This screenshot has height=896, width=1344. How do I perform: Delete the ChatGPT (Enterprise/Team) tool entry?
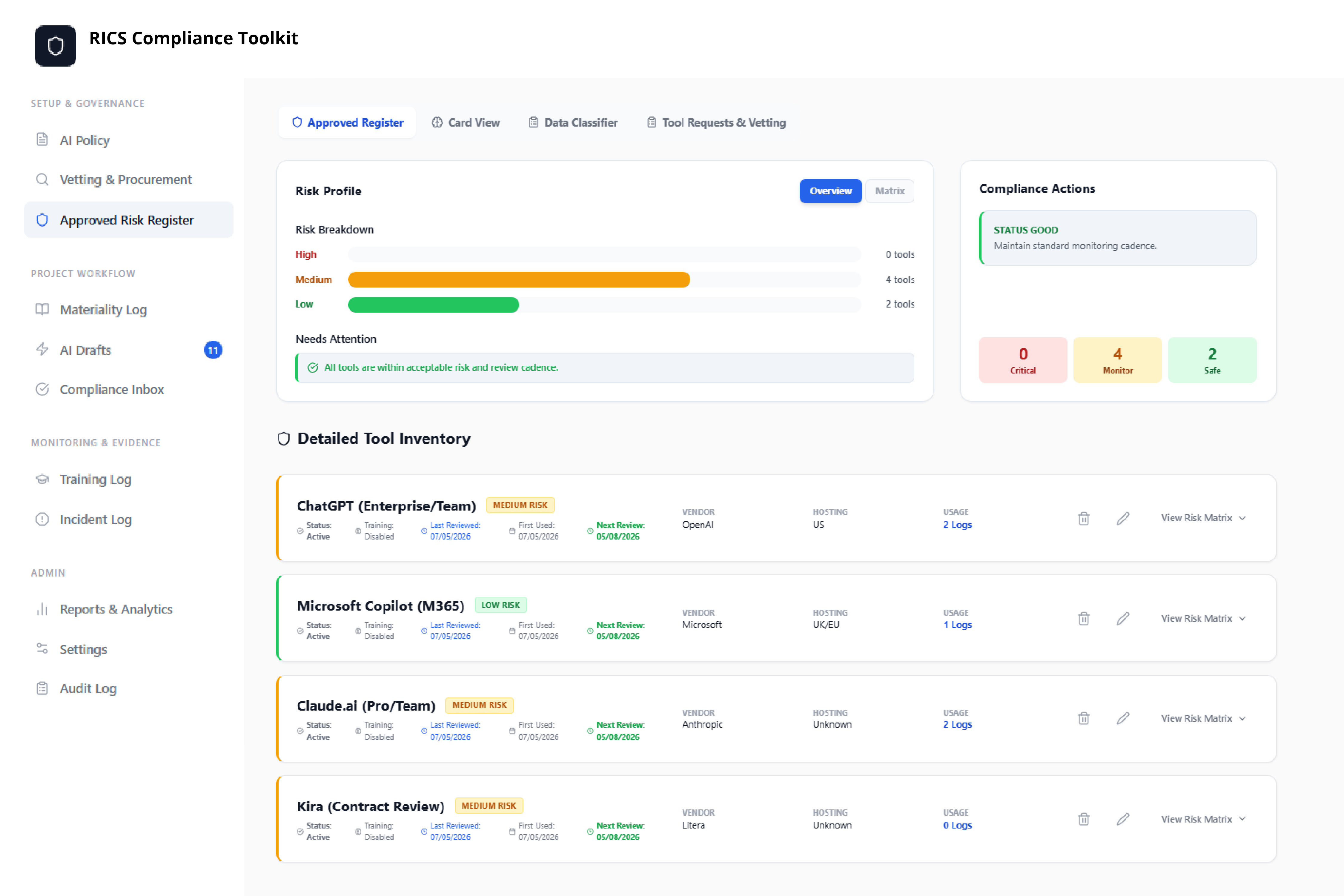click(x=1083, y=518)
